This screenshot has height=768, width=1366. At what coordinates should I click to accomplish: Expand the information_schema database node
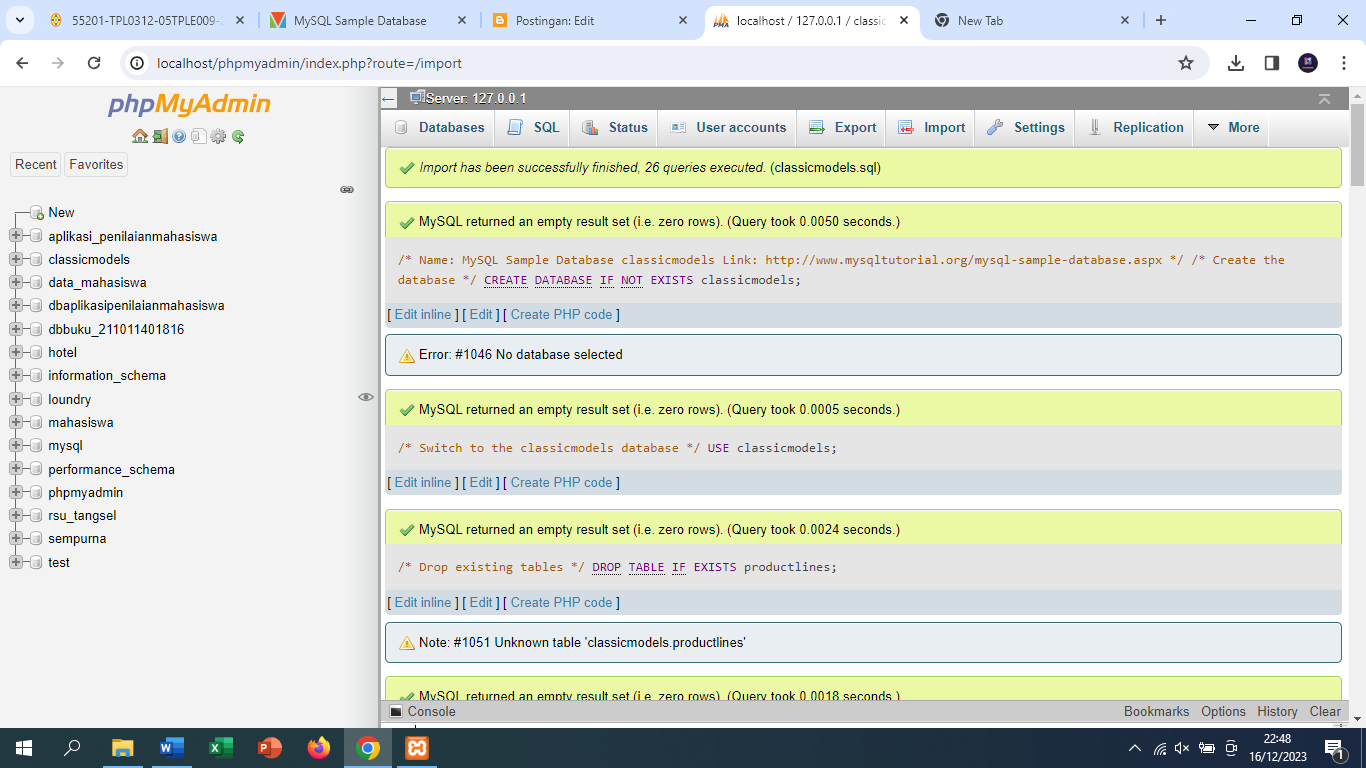tap(16, 375)
